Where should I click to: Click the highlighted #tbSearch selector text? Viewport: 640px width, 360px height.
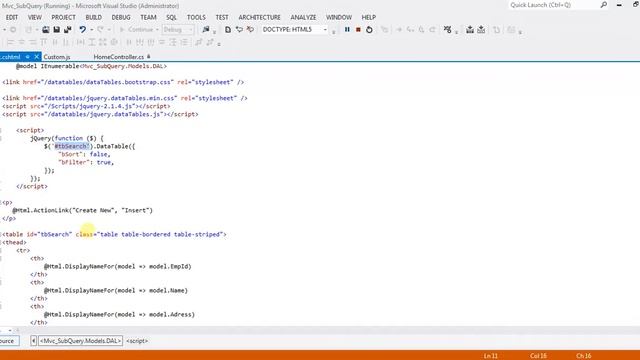[71, 146]
